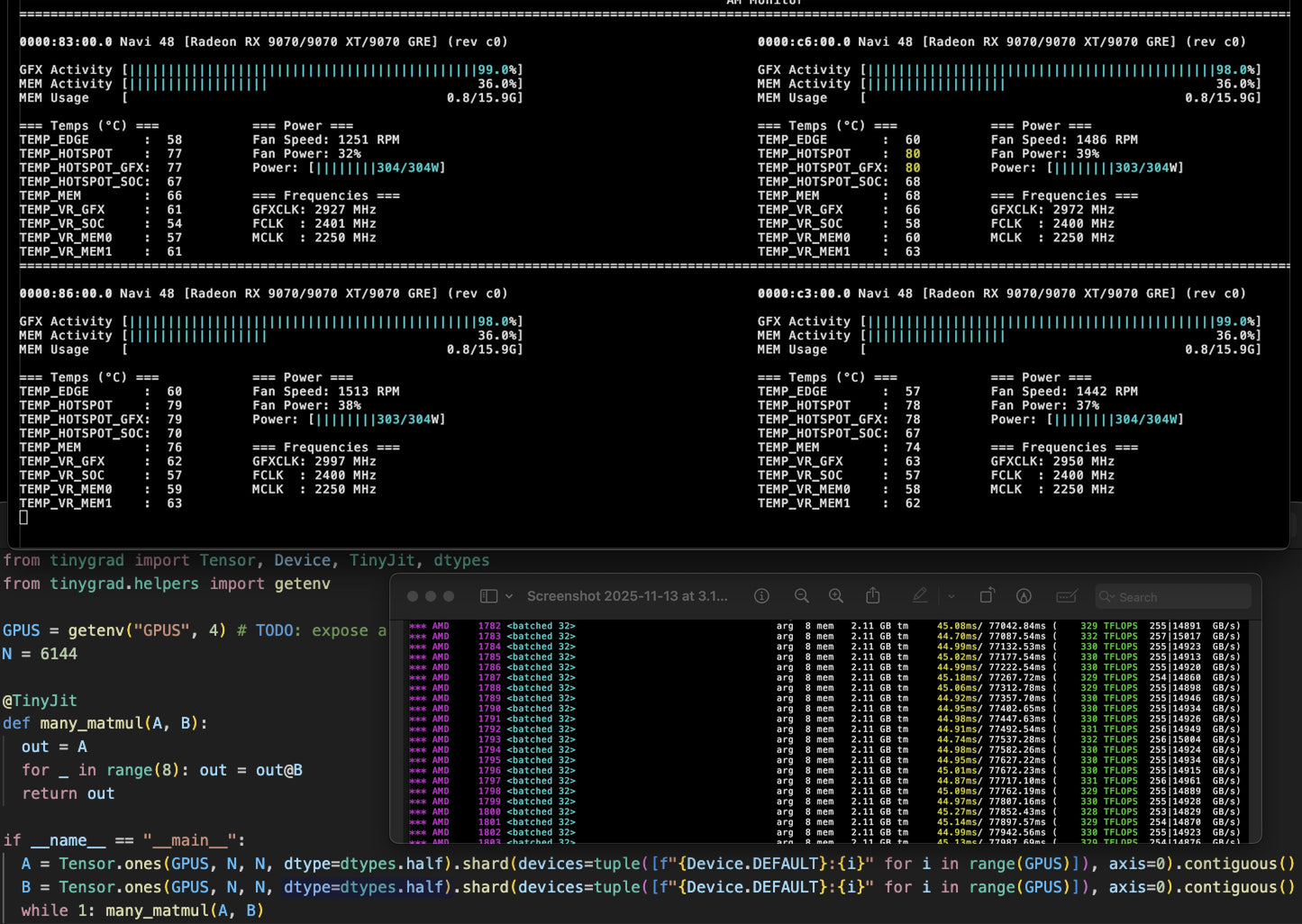1302x924 pixels.
Task: Click the GFX Activity bar for GPU 0000:83:00.0
Action: click(302, 70)
